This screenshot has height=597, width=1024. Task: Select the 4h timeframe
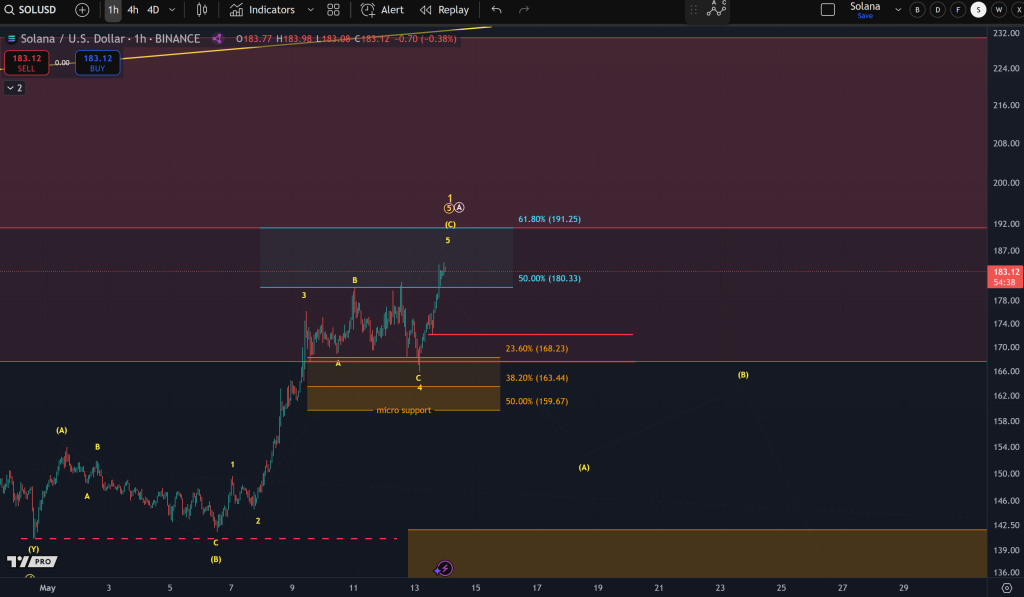click(133, 11)
